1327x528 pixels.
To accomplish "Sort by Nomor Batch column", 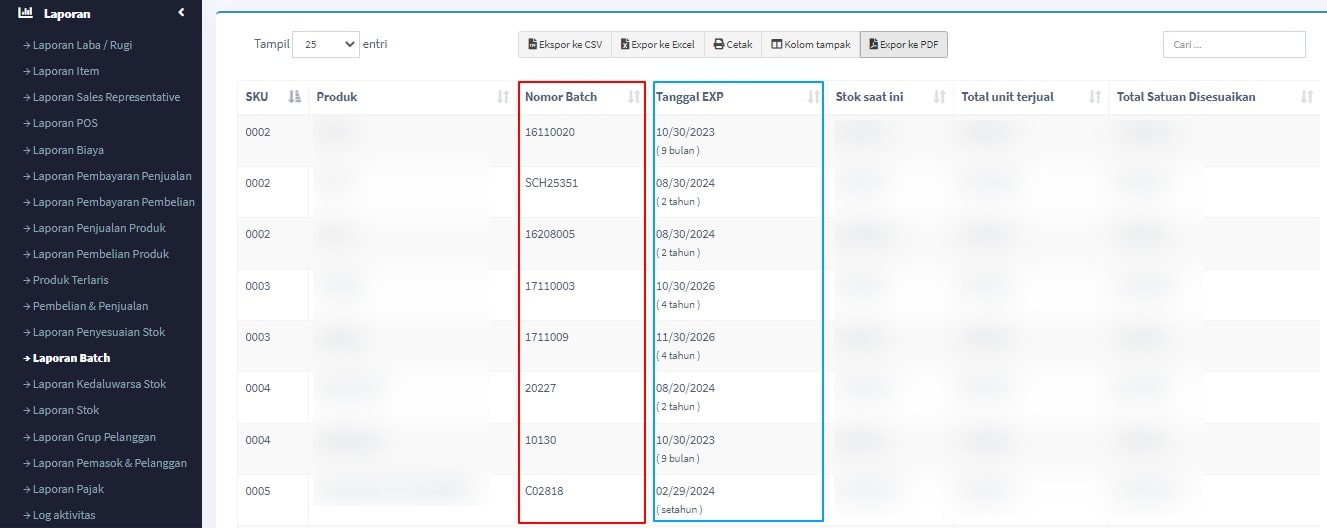I will tap(582, 97).
